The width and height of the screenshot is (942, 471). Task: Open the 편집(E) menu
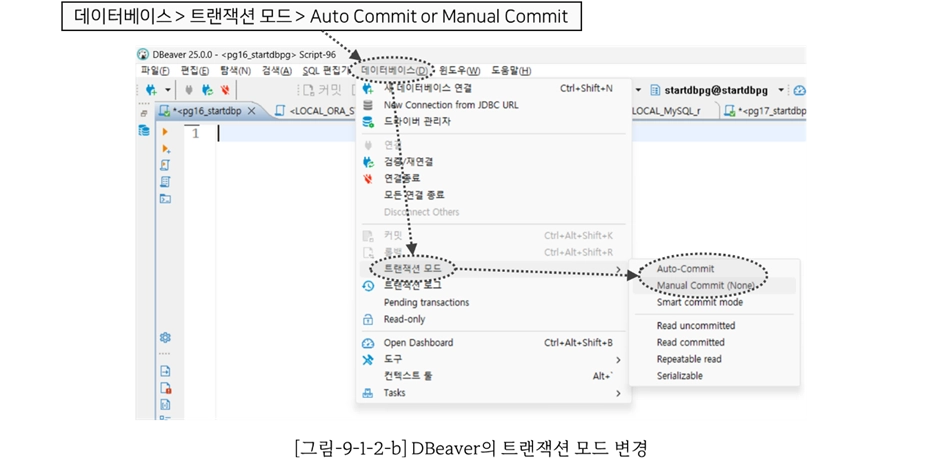tap(195, 70)
